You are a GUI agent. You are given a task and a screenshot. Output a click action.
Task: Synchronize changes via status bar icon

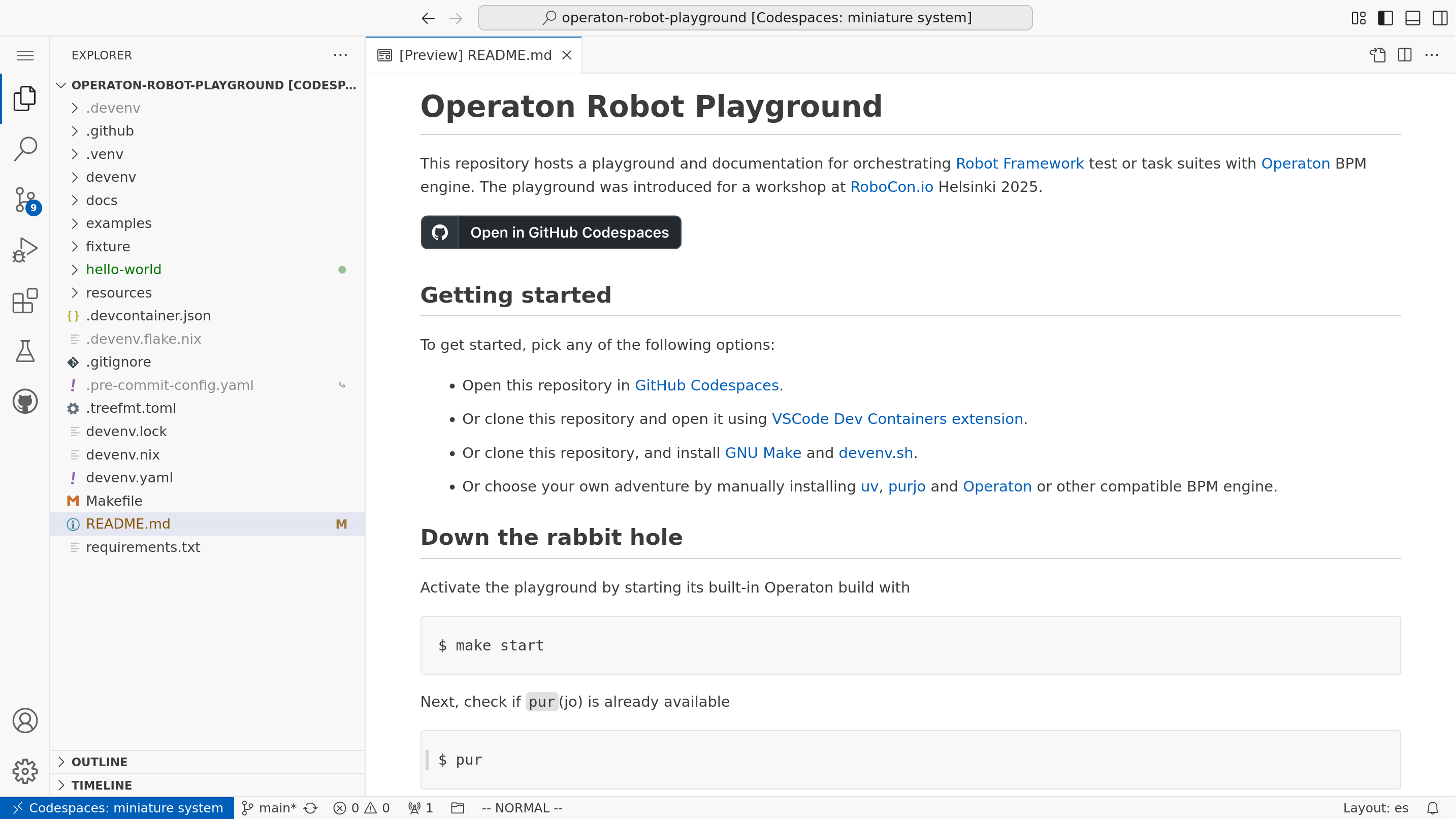click(x=310, y=808)
